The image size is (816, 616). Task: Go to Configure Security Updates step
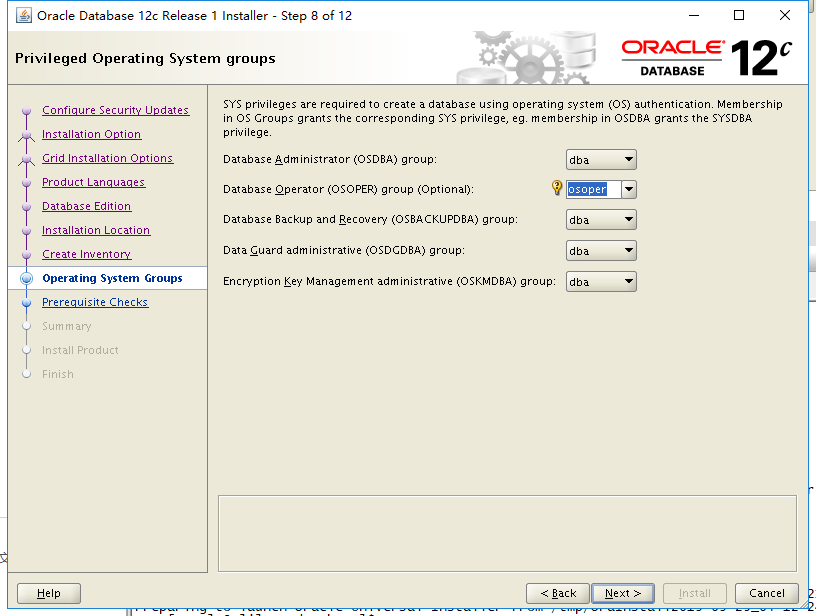pyautogui.click(x=116, y=110)
